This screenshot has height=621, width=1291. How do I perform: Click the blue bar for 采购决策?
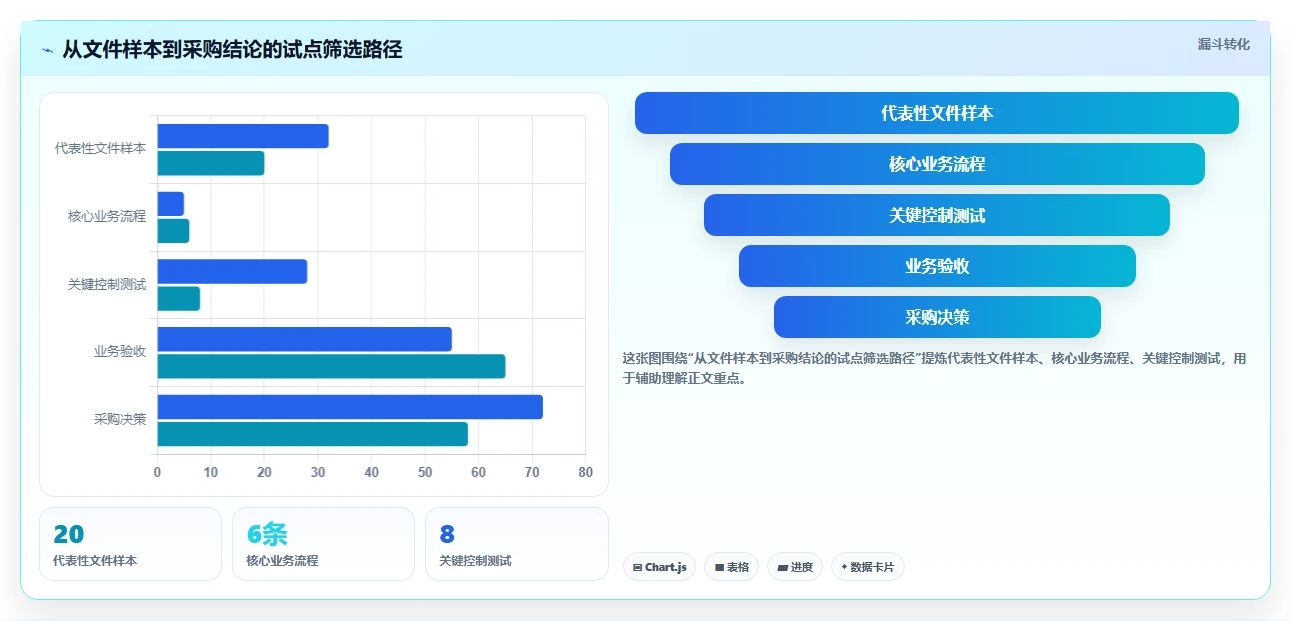click(350, 407)
